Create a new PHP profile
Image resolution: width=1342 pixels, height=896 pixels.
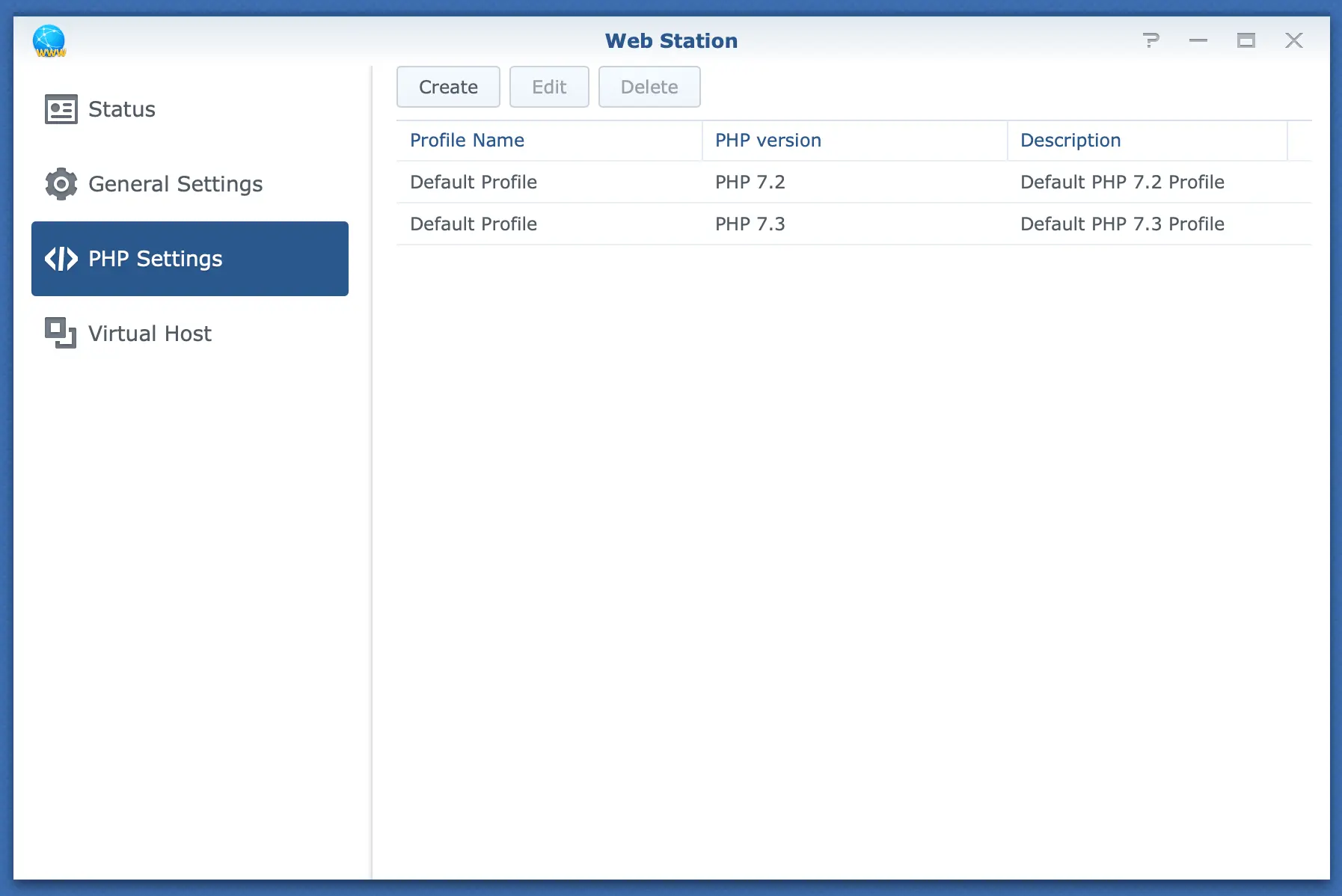448,87
